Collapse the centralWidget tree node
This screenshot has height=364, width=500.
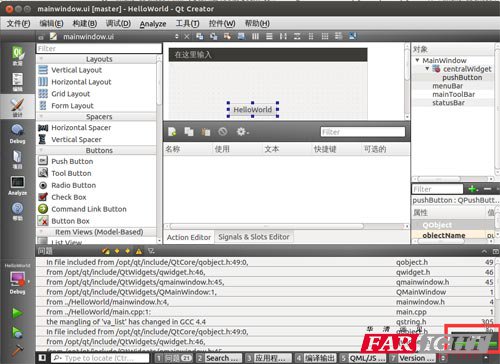click(427, 69)
